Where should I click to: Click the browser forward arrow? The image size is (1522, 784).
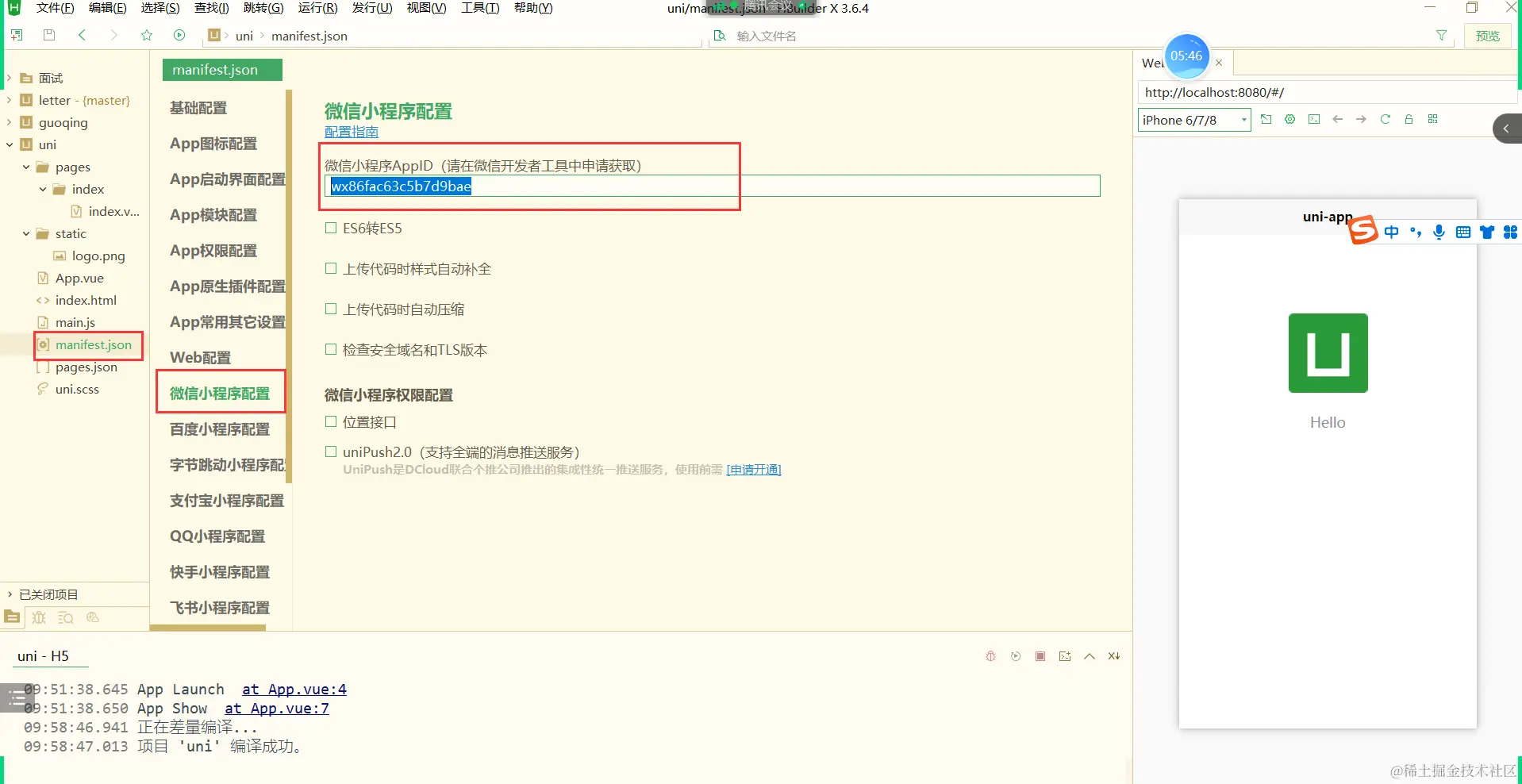pos(1362,119)
